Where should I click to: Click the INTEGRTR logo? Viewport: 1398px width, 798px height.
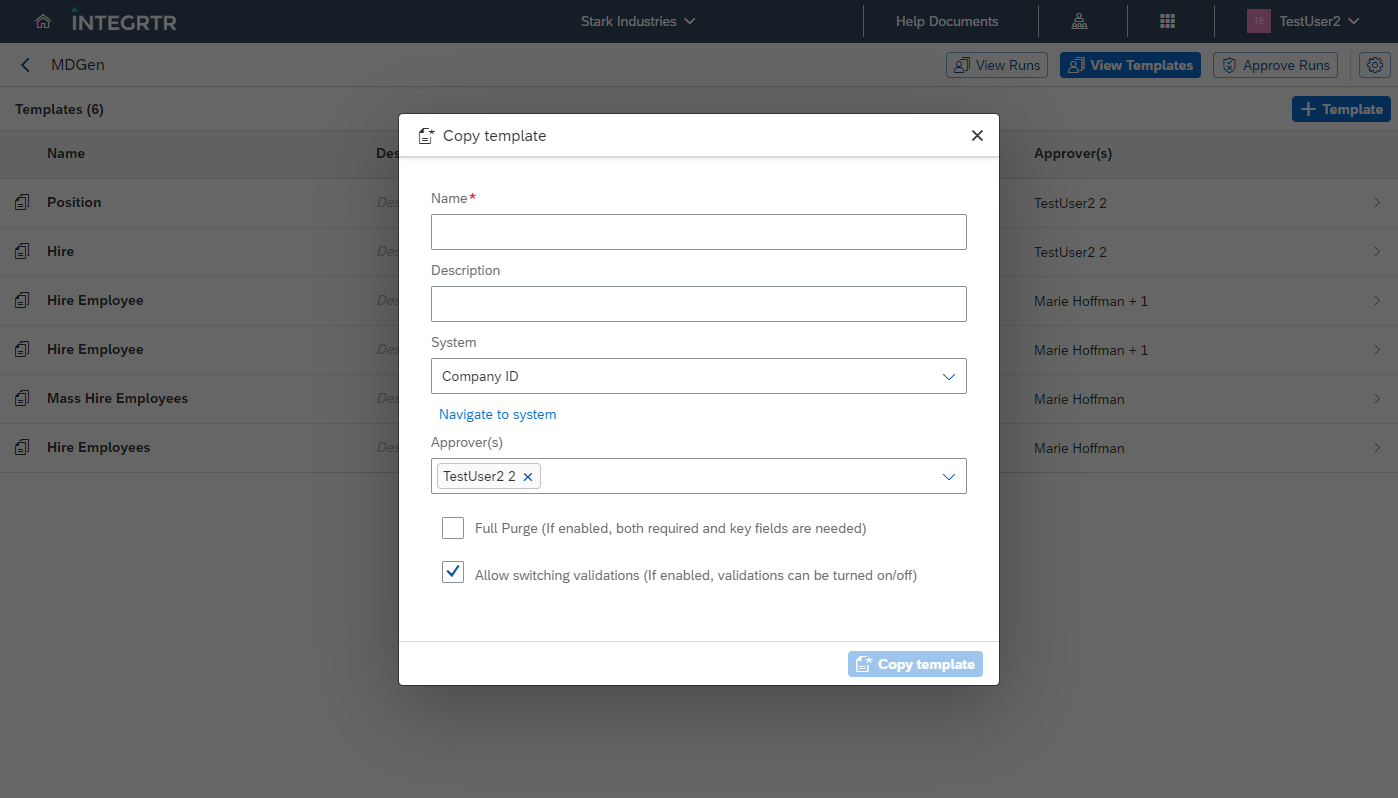click(x=122, y=20)
